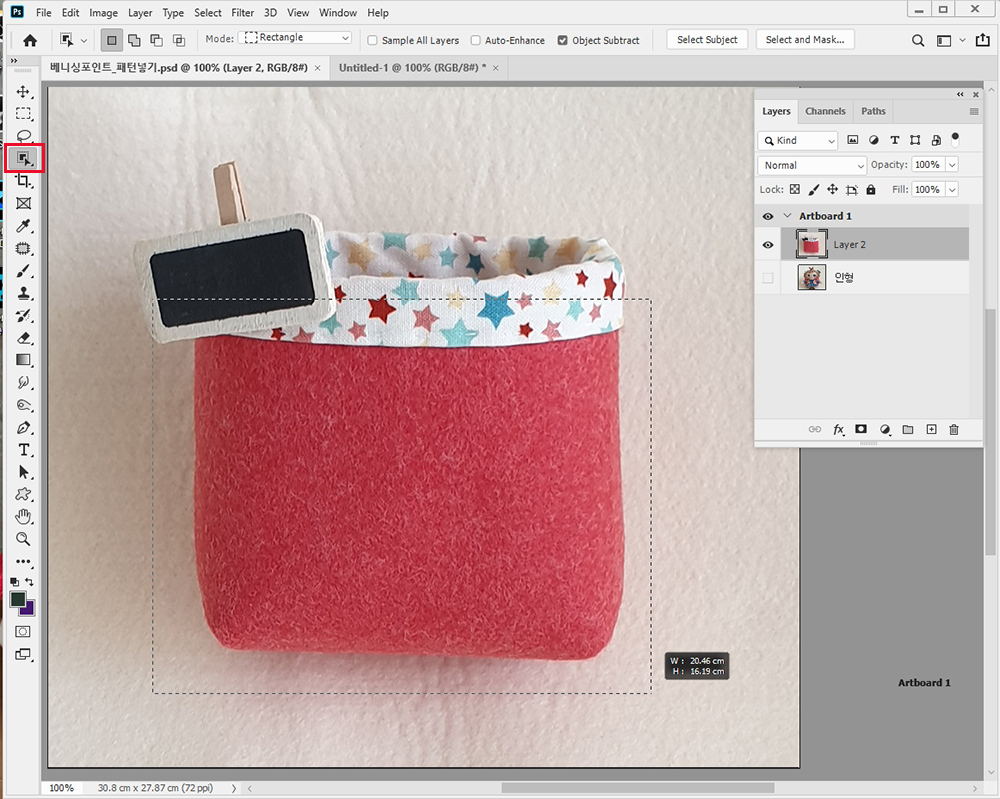Hide Artboard 1 visibility eye
This screenshot has width=1000, height=799.
[x=768, y=216]
